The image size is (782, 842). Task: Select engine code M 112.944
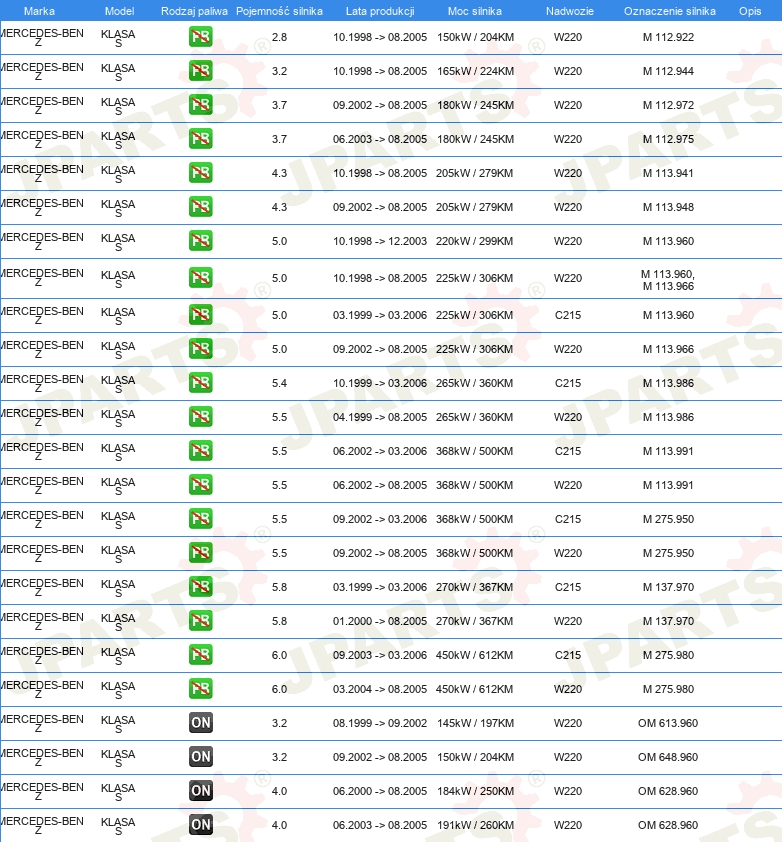click(x=668, y=71)
